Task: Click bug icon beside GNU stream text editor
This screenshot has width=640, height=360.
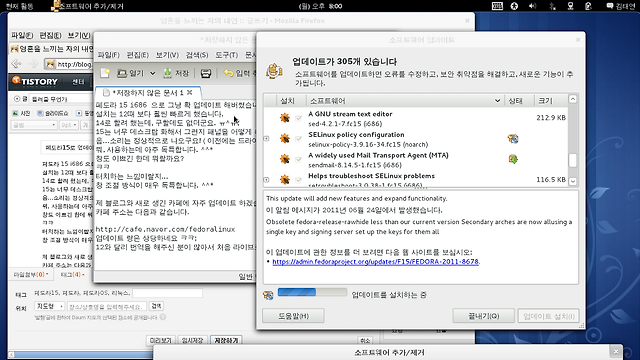Action: click(284, 118)
